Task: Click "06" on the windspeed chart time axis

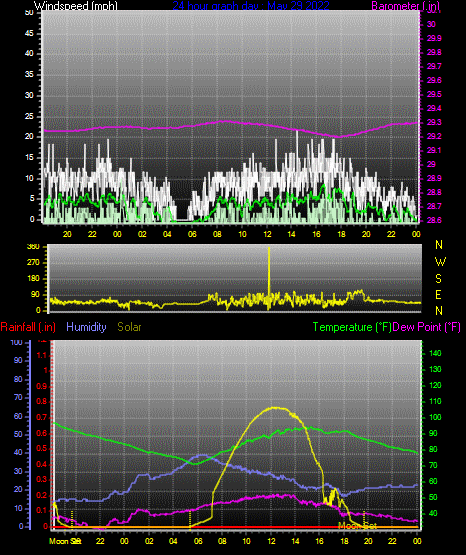Action: point(192,234)
